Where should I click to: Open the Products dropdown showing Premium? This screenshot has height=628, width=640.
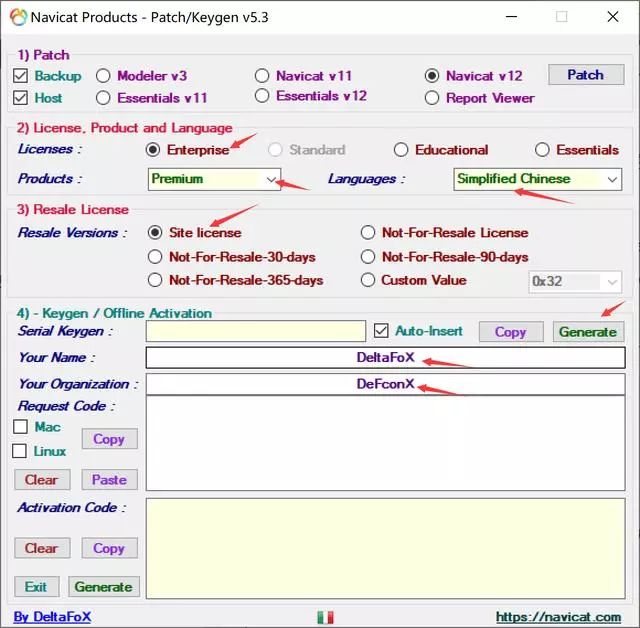click(214, 179)
